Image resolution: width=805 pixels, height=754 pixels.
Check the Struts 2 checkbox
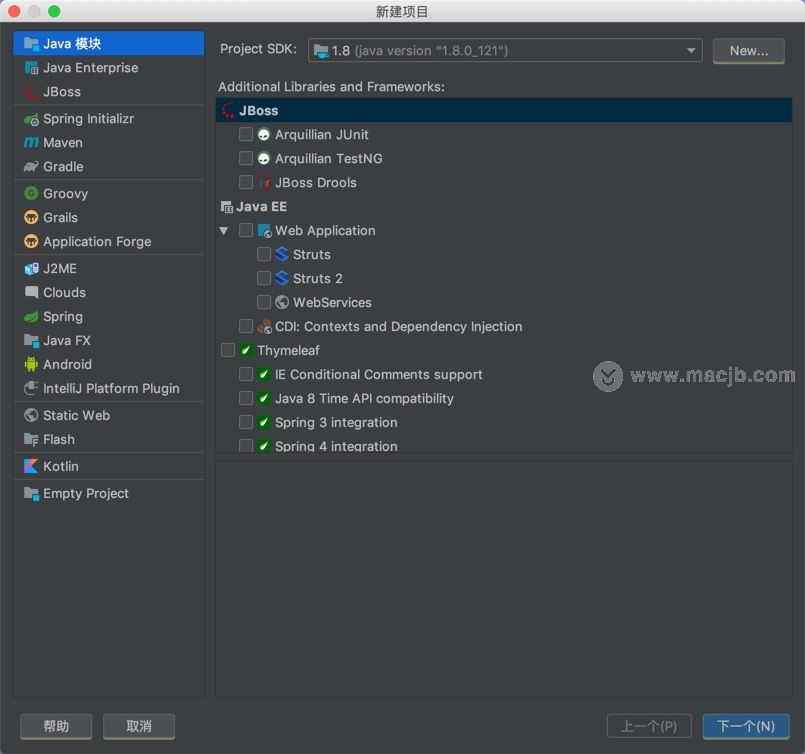click(x=264, y=278)
